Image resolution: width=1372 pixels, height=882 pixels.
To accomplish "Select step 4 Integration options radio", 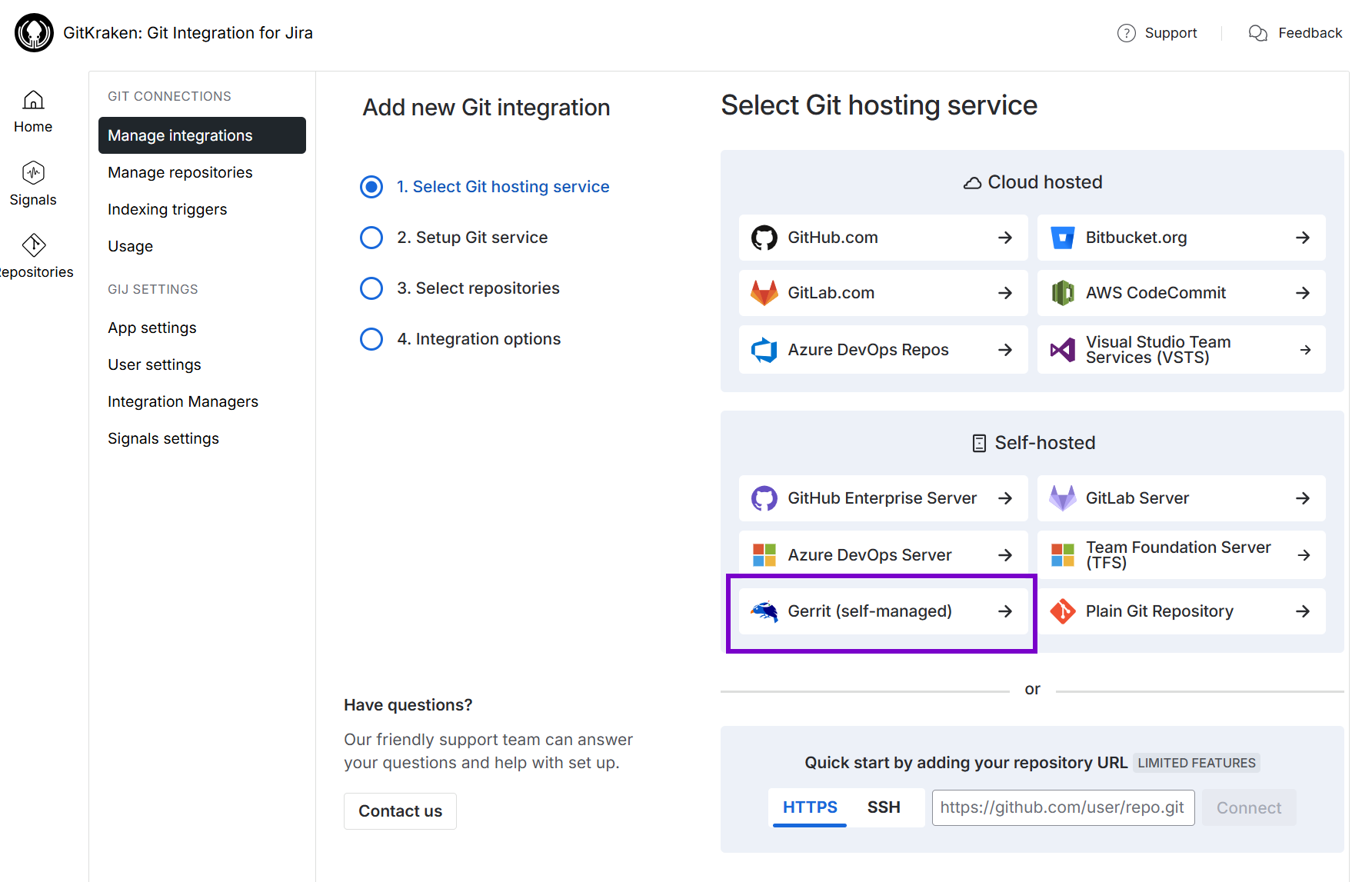I will tap(371, 339).
